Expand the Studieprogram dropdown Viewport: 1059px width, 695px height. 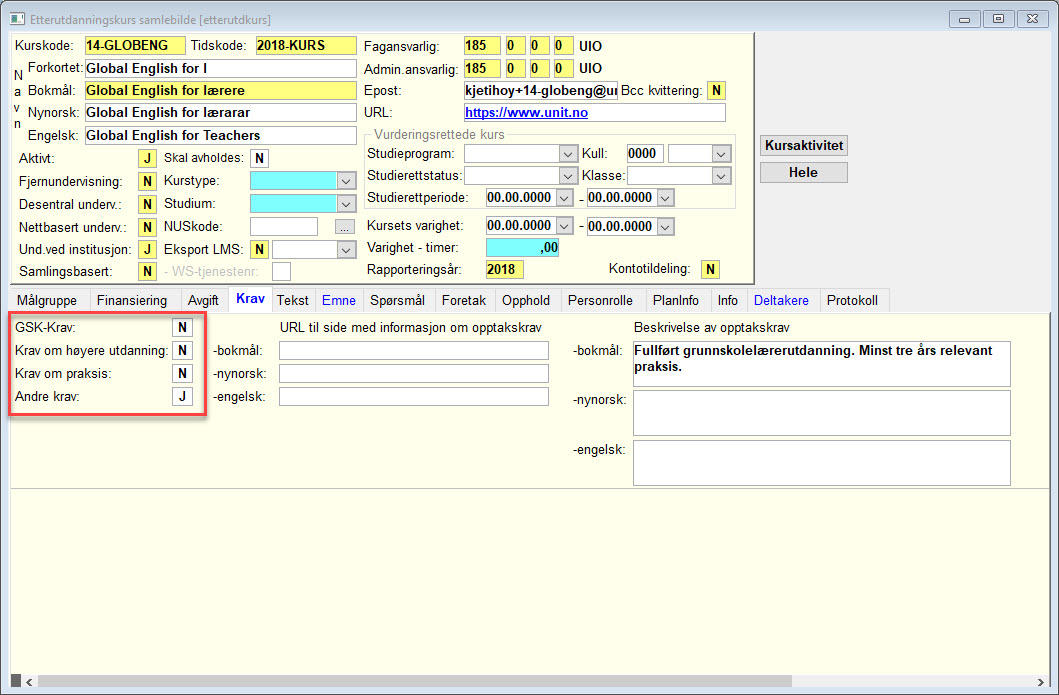point(568,154)
